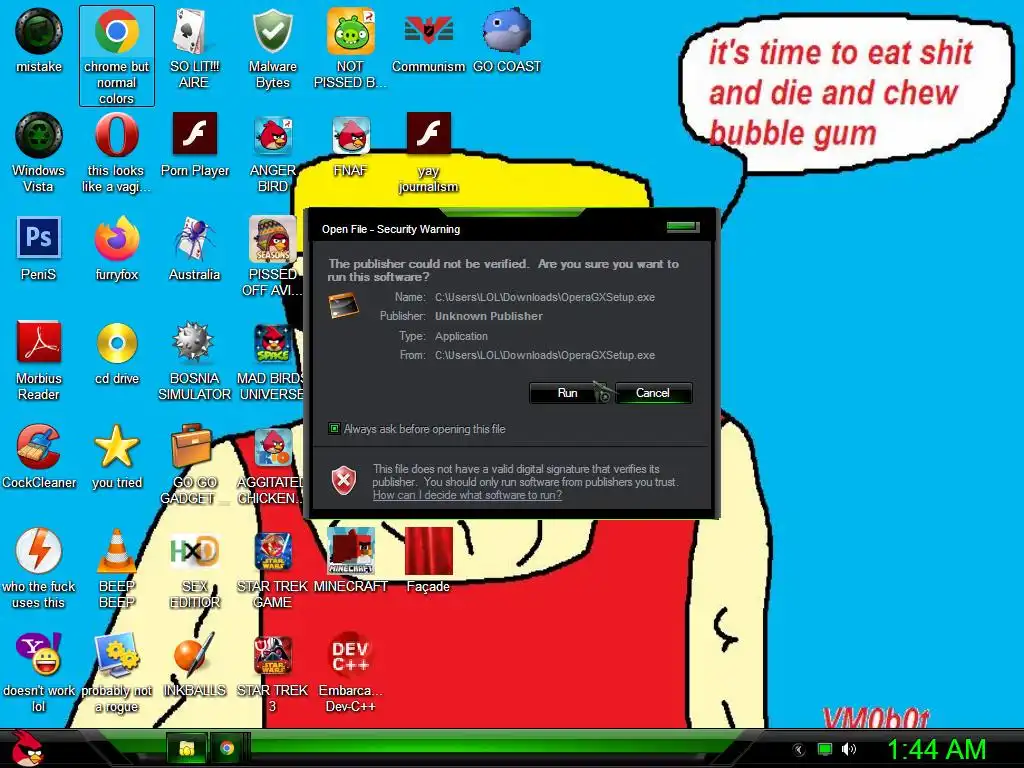
Task: Click Cancel in the Security Warning dialog
Action: (652, 392)
